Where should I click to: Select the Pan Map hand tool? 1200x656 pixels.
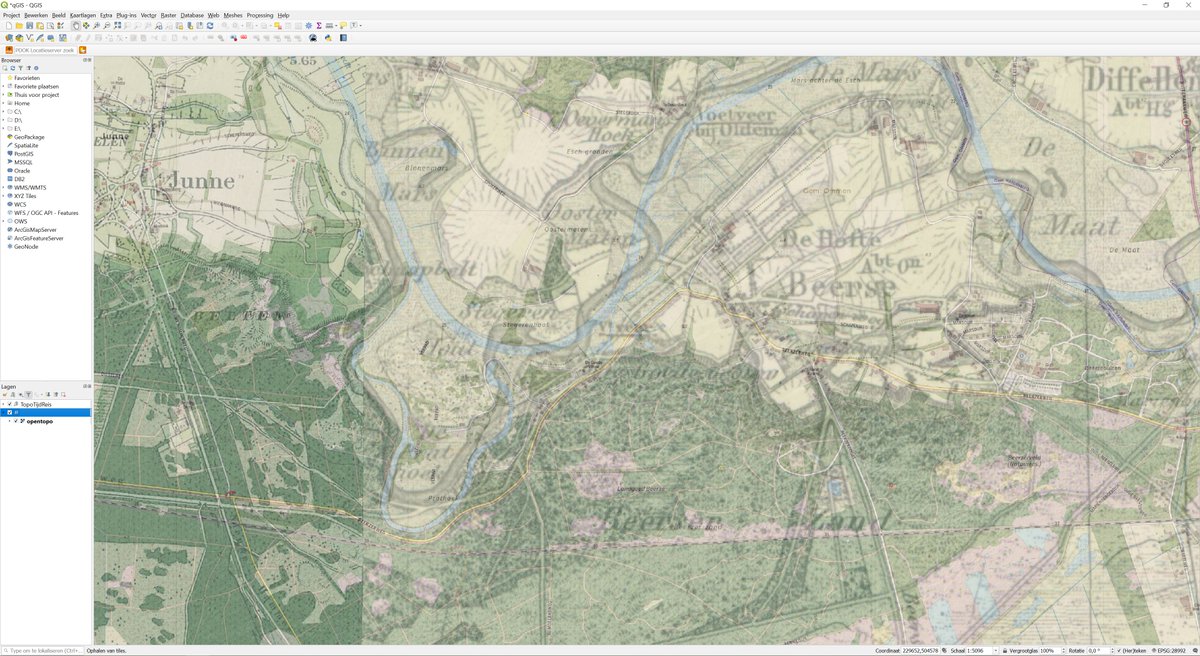coord(76,26)
